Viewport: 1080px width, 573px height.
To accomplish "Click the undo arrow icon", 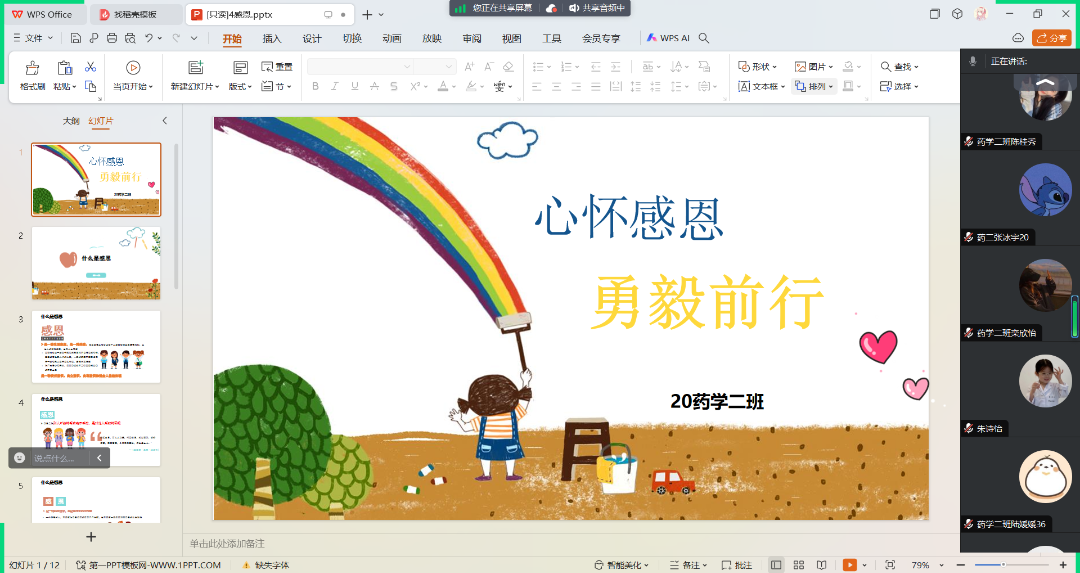I will pyautogui.click(x=149, y=38).
